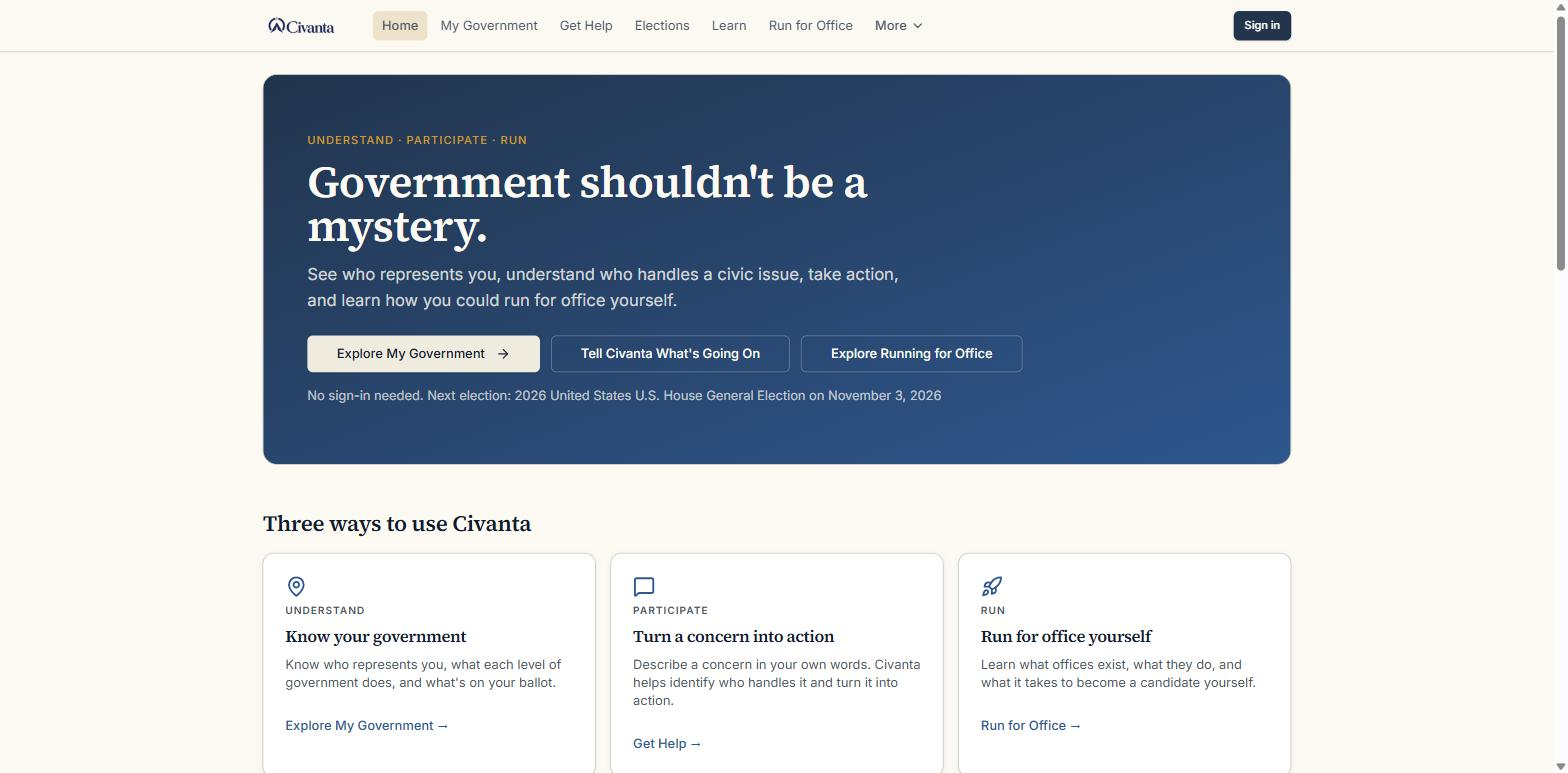Click the 'Three ways to use Civanta' heading
The image size is (1568, 773).
click(x=397, y=524)
